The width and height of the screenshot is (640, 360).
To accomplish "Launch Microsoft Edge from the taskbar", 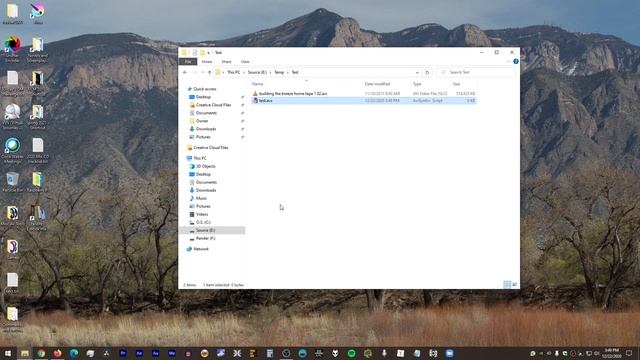I will [74, 353].
